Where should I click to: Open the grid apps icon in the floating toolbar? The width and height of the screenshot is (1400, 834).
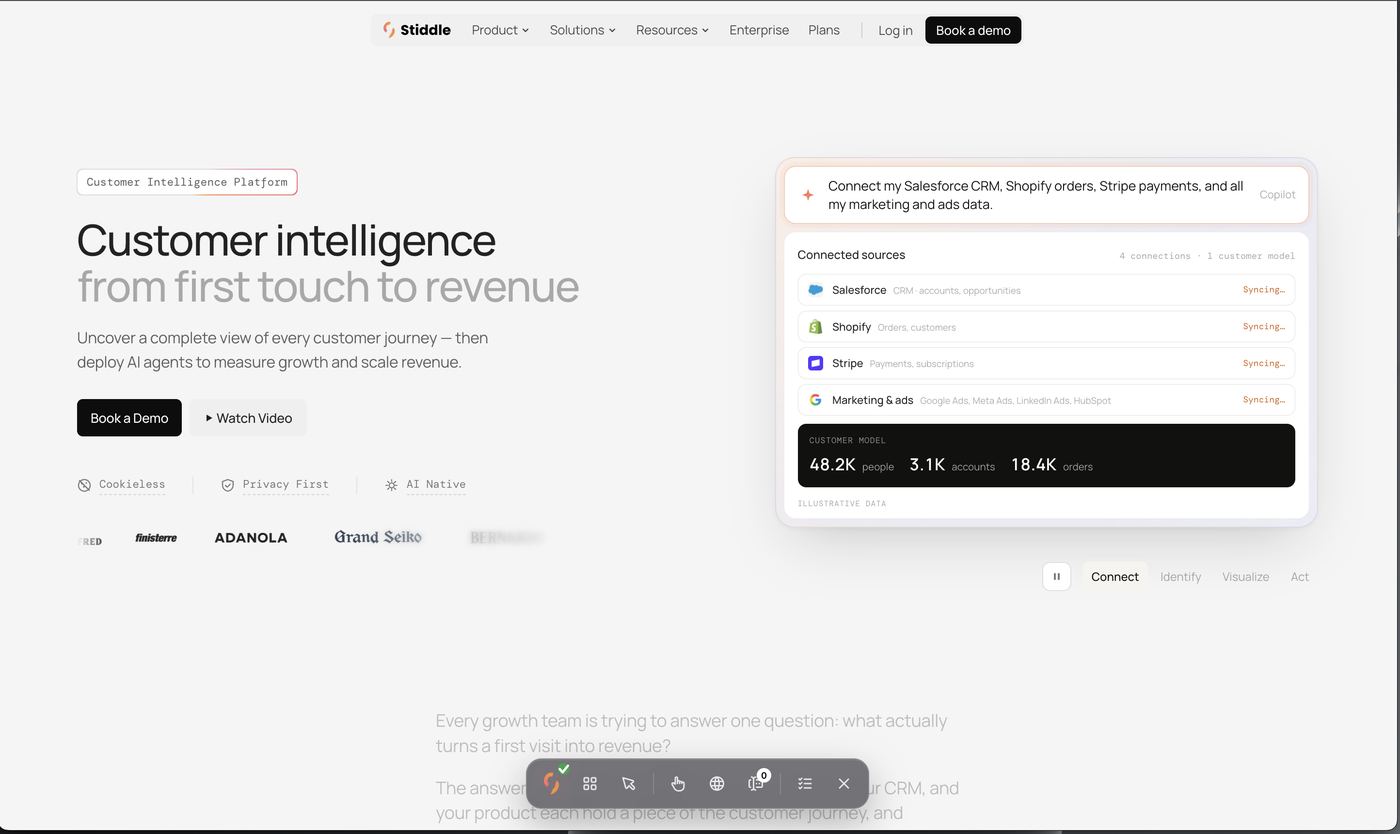pyautogui.click(x=590, y=784)
